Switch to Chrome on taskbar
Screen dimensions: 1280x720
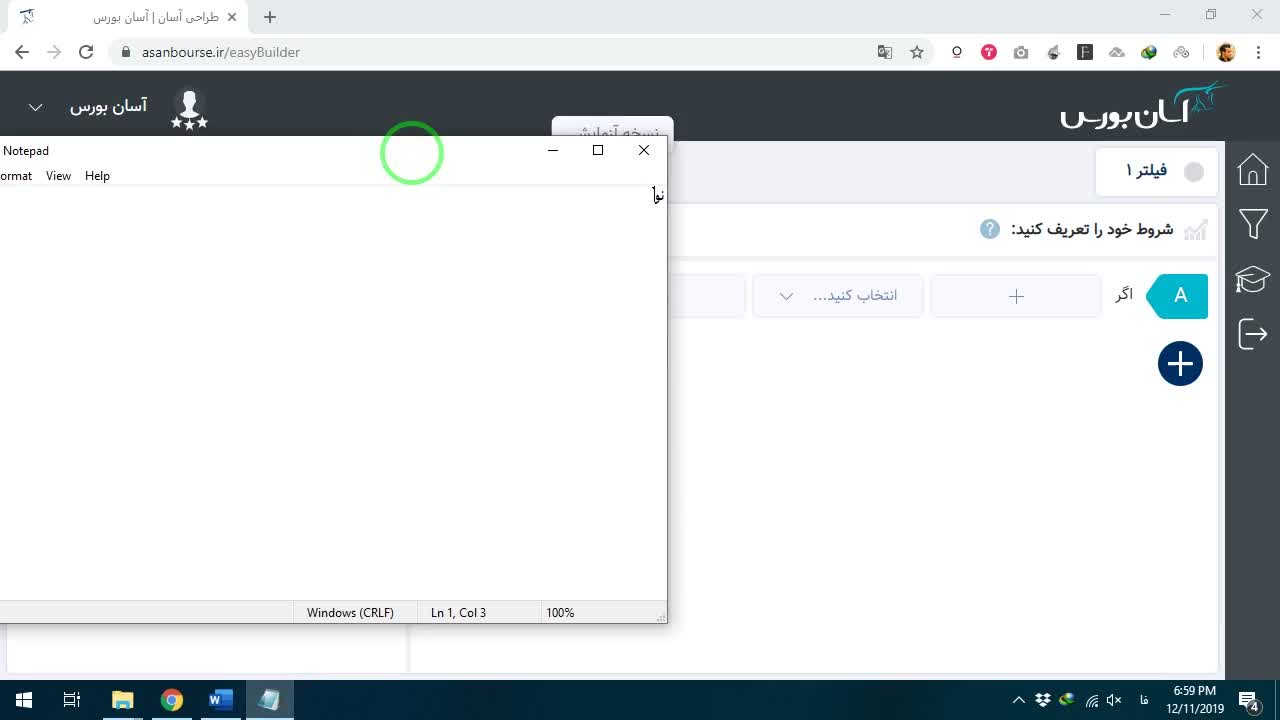point(172,700)
